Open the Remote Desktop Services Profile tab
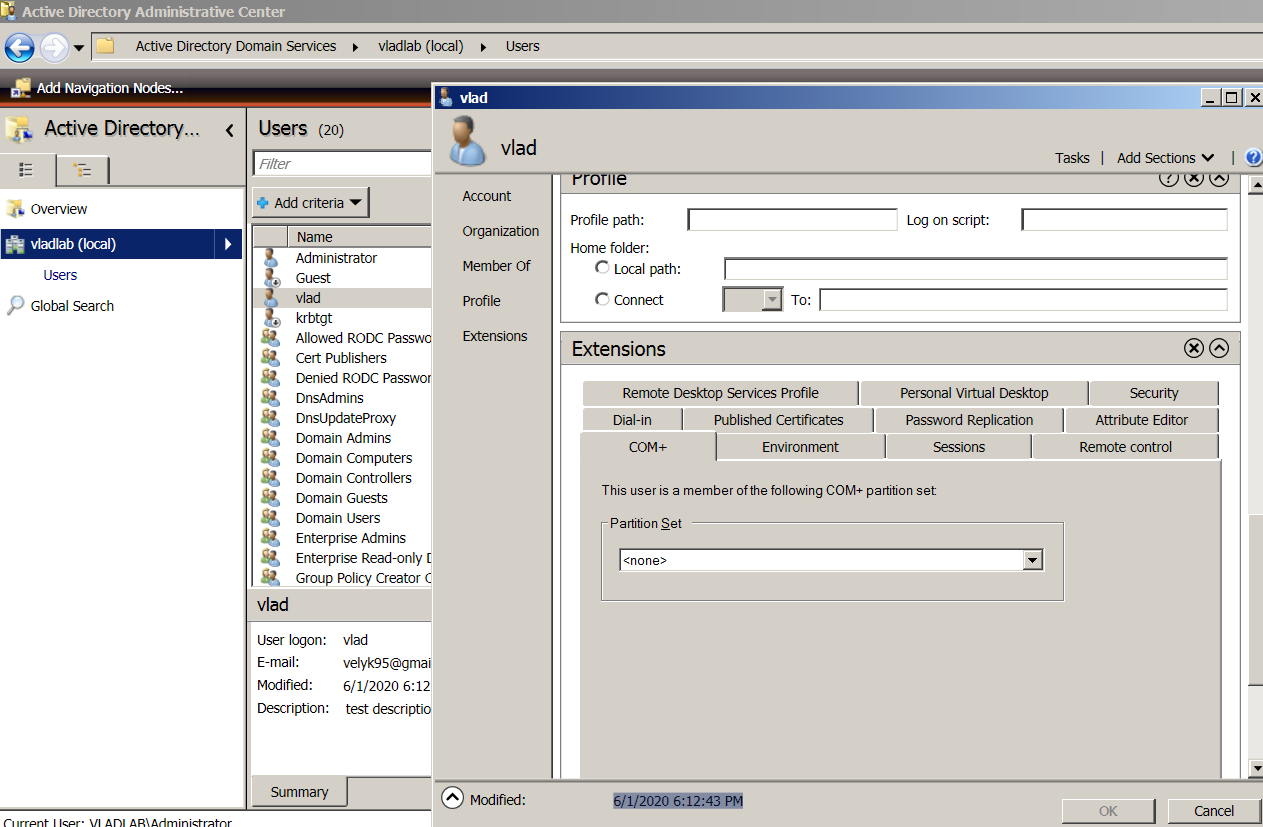Viewport: 1263px width, 827px height. coord(720,393)
